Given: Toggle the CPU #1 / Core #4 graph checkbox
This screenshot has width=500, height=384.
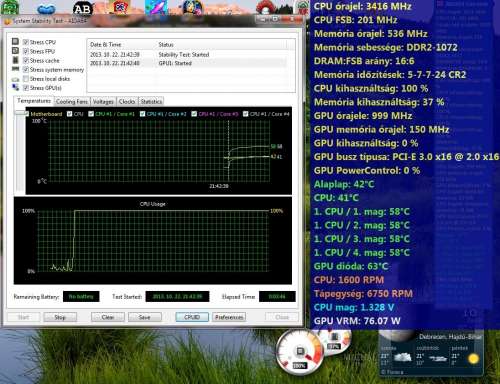Looking at the screenshot, I should tap(245, 114).
